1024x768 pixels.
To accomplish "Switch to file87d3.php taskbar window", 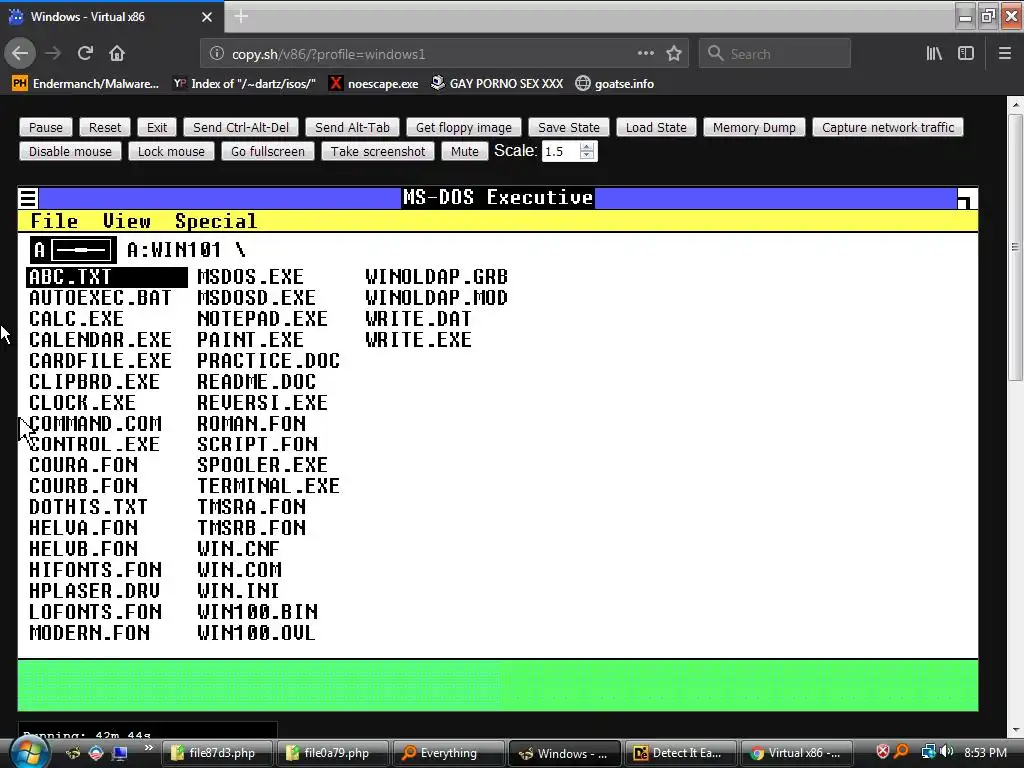I will pyautogui.click(x=217, y=753).
